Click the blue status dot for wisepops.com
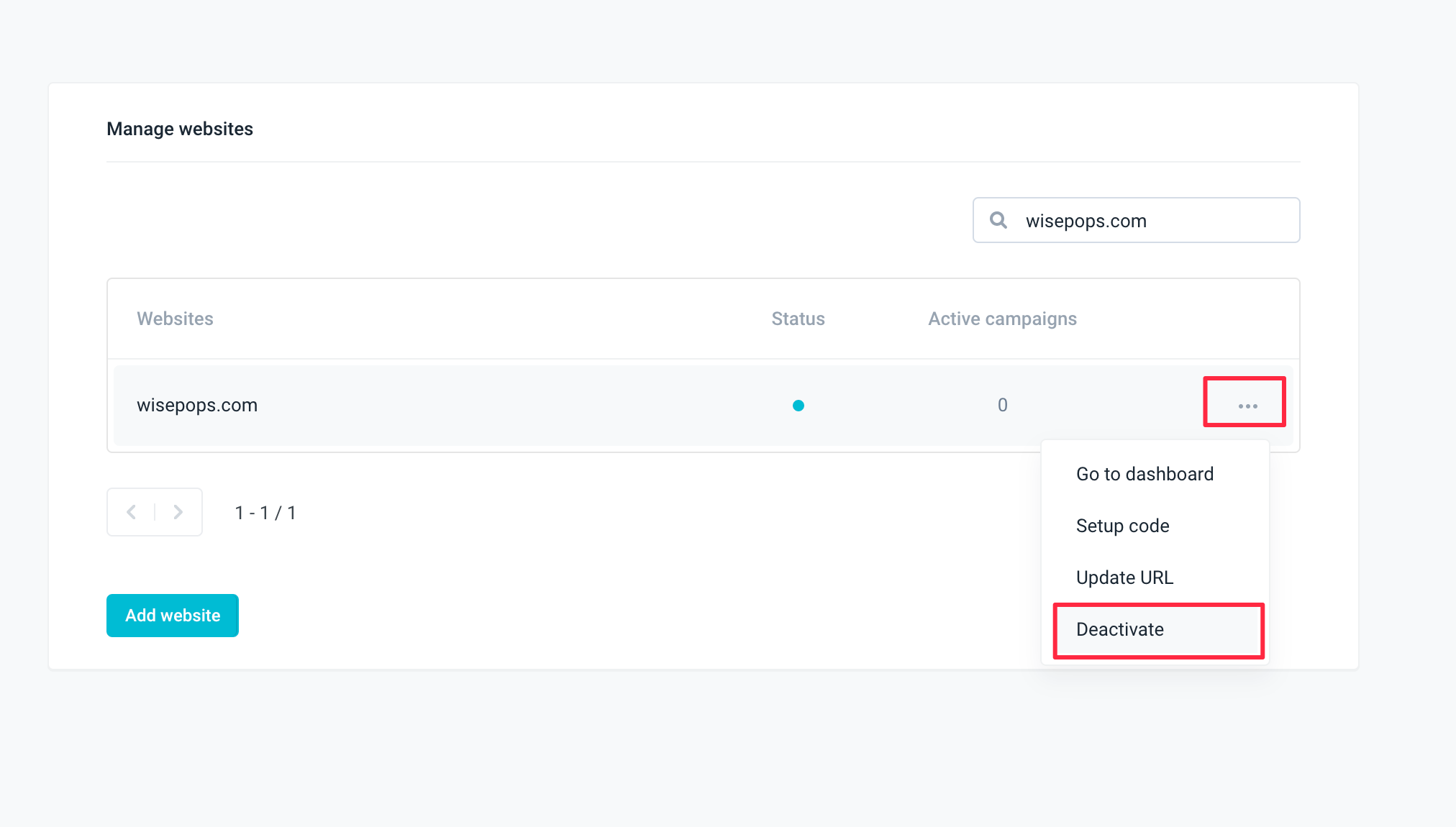Screen dimensions: 1456x827 coord(798,406)
